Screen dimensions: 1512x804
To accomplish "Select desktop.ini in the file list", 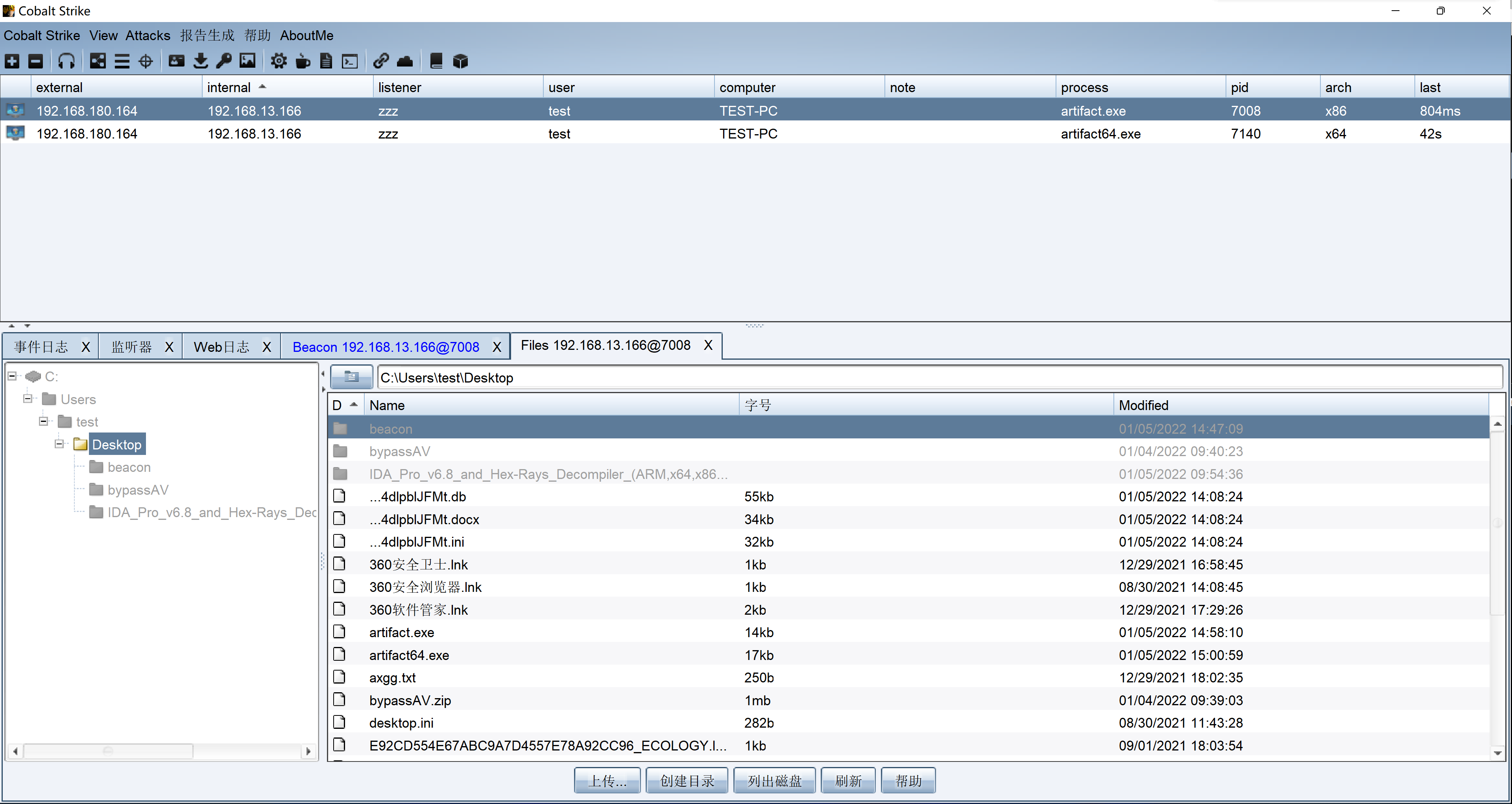I will point(908,723).
